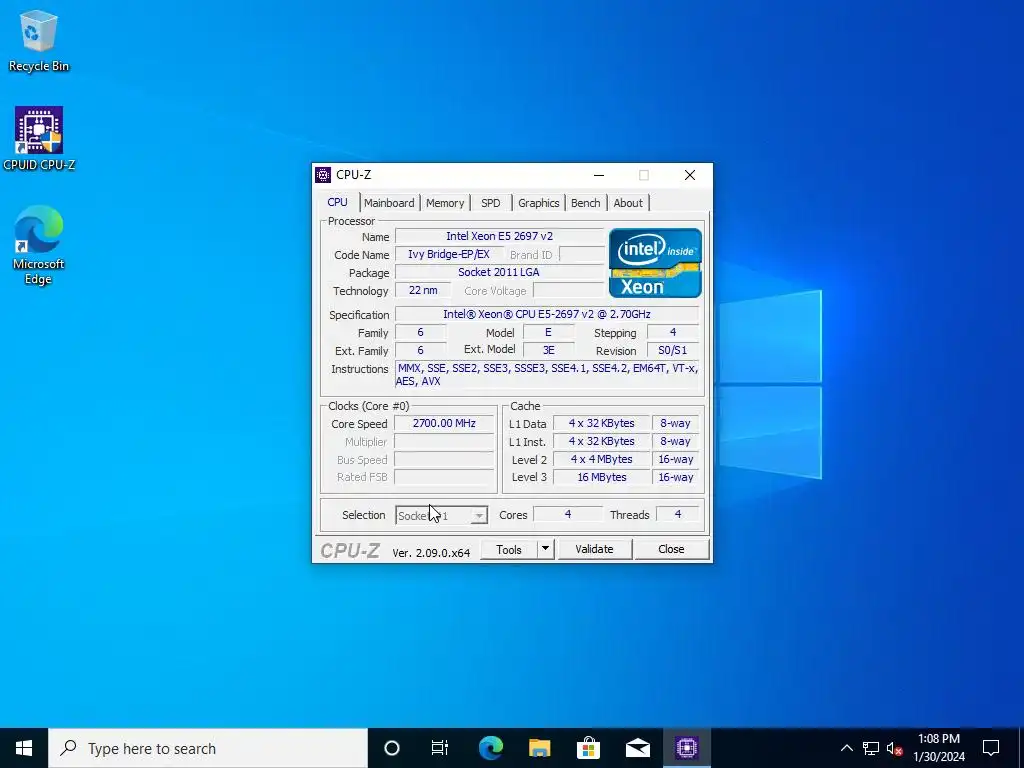Click the Validate button

(x=594, y=549)
